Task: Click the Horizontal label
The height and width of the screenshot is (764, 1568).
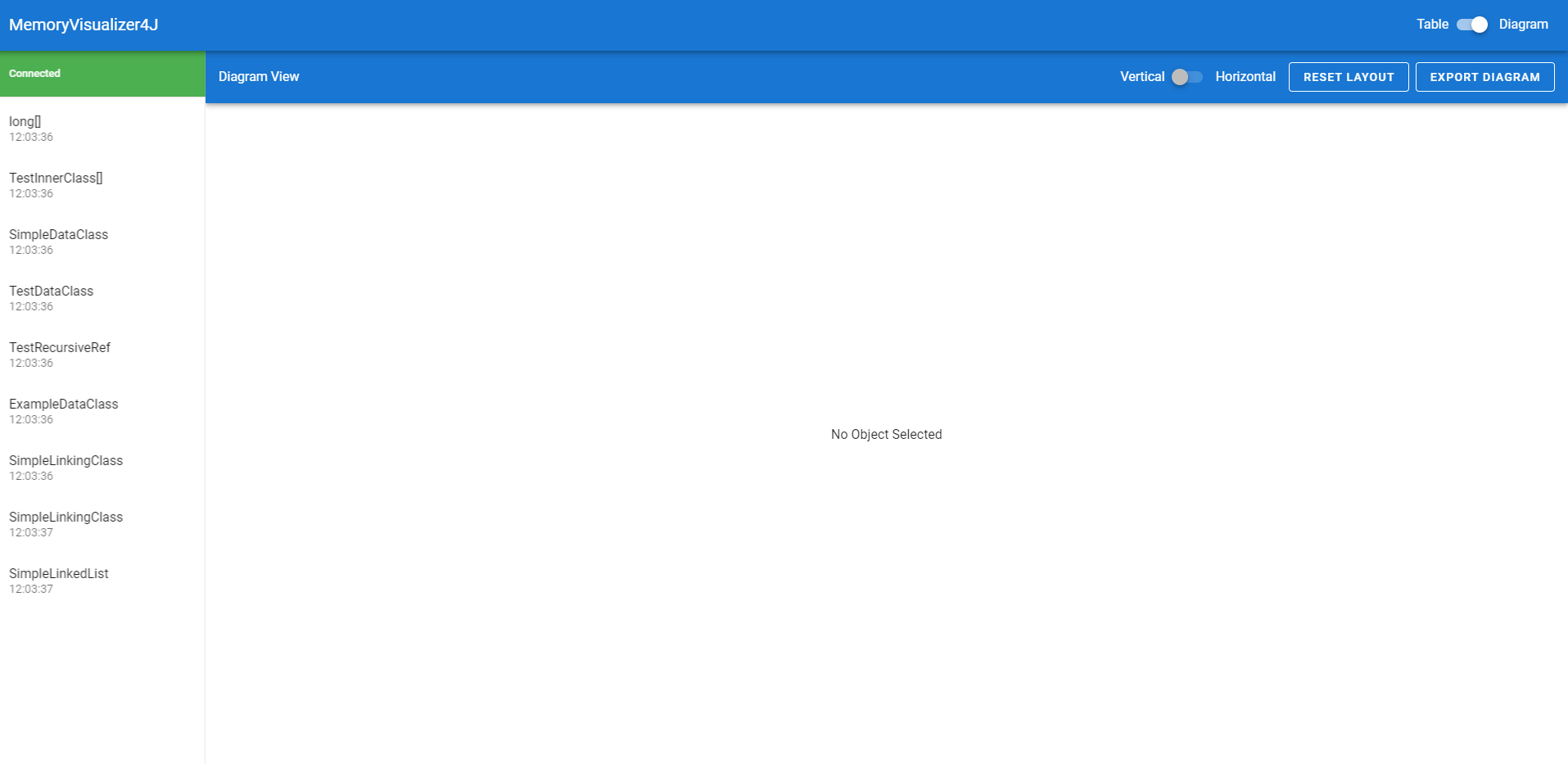Action: (x=1245, y=77)
